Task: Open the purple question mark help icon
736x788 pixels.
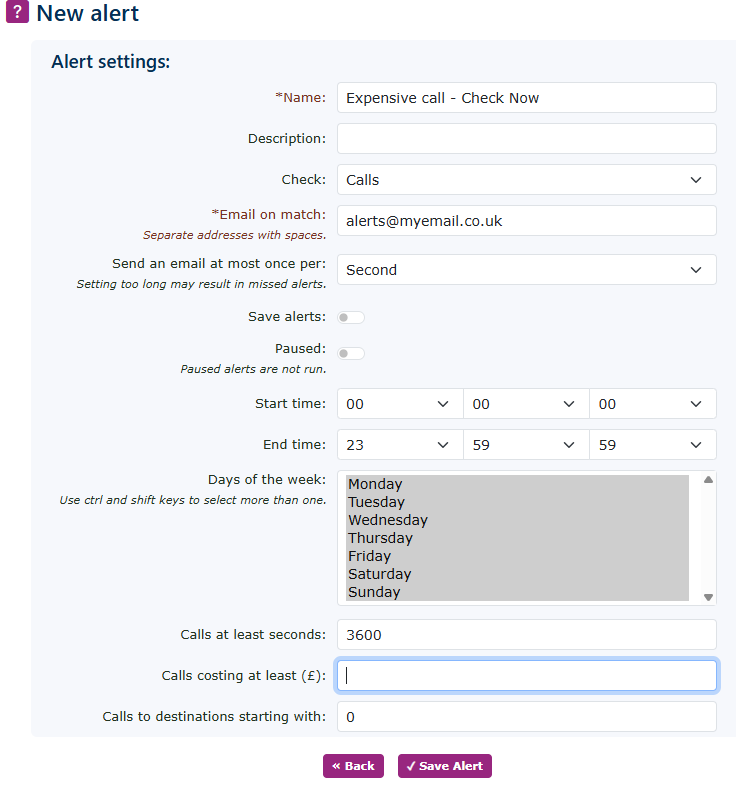Action: (x=17, y=12)
